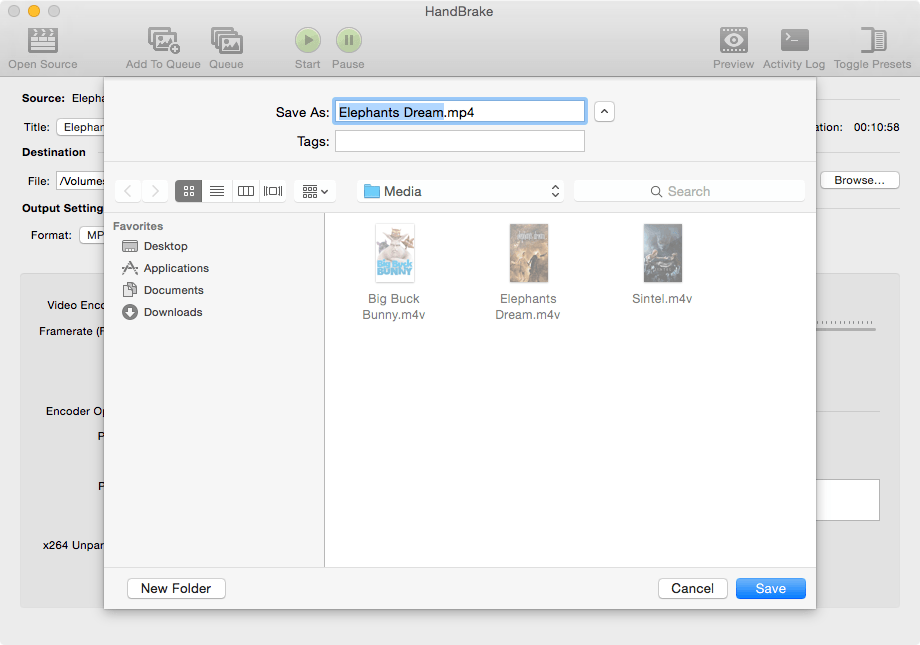The width and height of the screenshot is (920, 645).
Task: Open the Activity Log icon
Action: coord(794,40)
